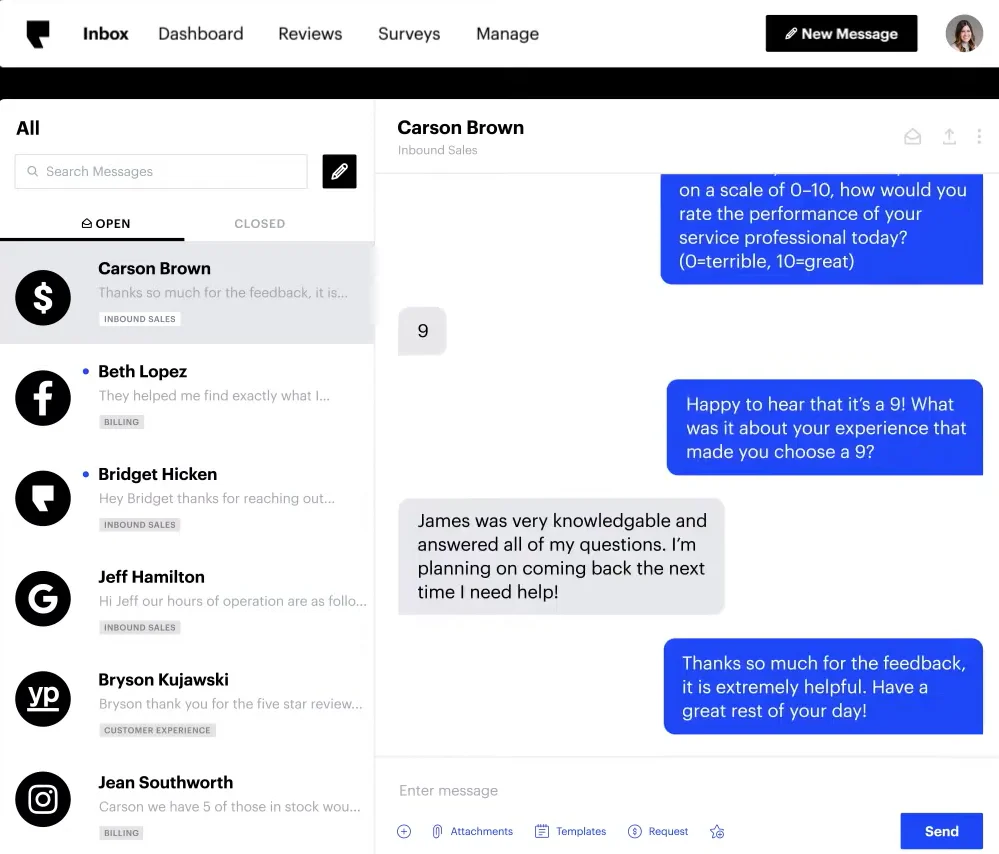Click the Send button
Screen dimensions: 999x854
coord(942,831)
